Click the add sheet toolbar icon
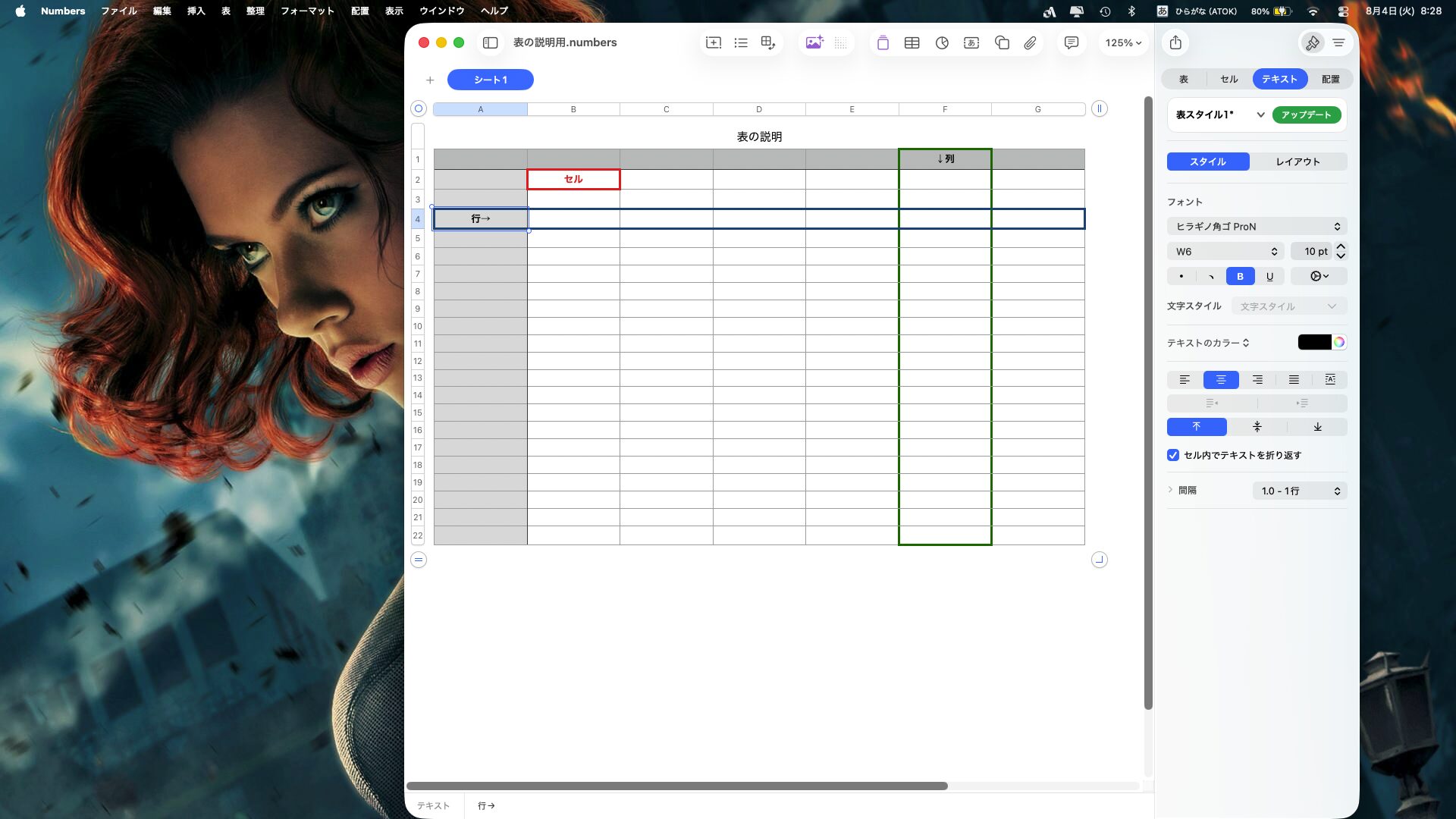The height and width of the screenshot is (819, 1456). [714, 43]
